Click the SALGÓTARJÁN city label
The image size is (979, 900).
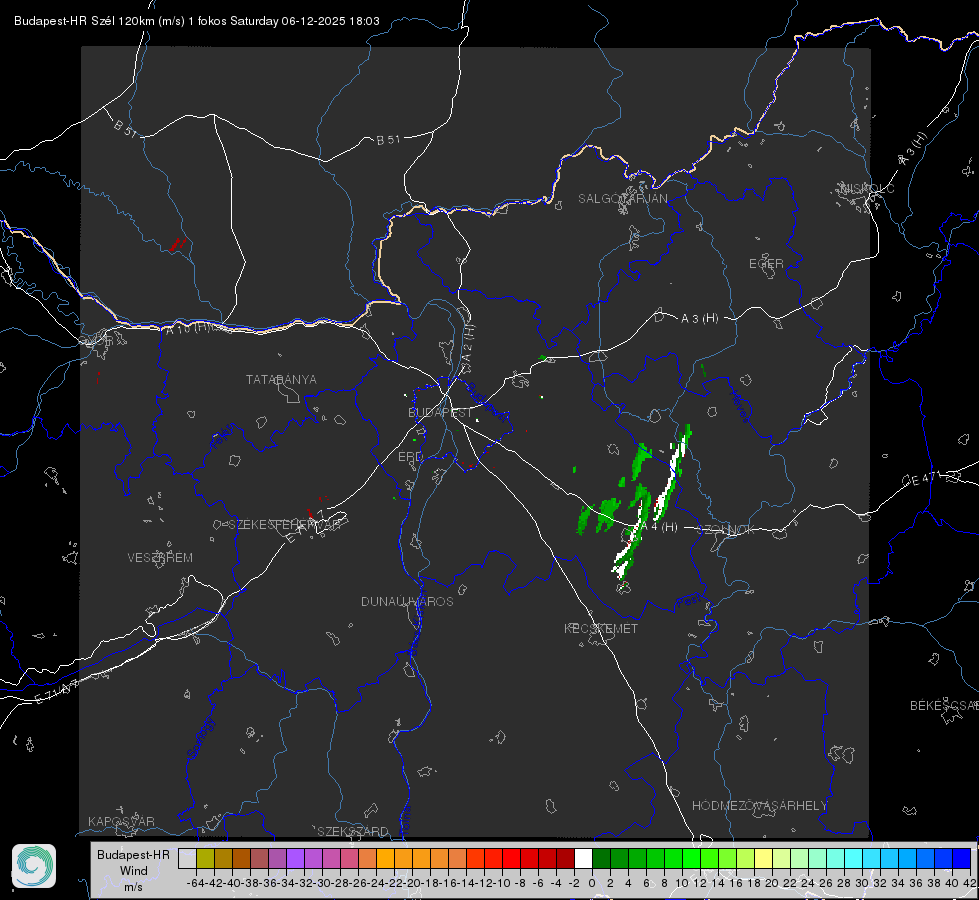click(x=622, y=199)
